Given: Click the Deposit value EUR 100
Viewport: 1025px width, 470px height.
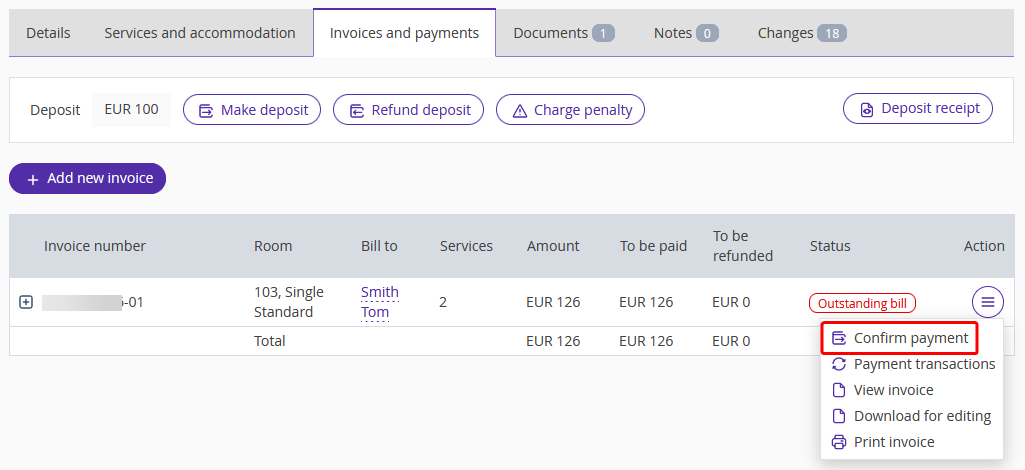Looking at the screenshot, I should 131,109.
